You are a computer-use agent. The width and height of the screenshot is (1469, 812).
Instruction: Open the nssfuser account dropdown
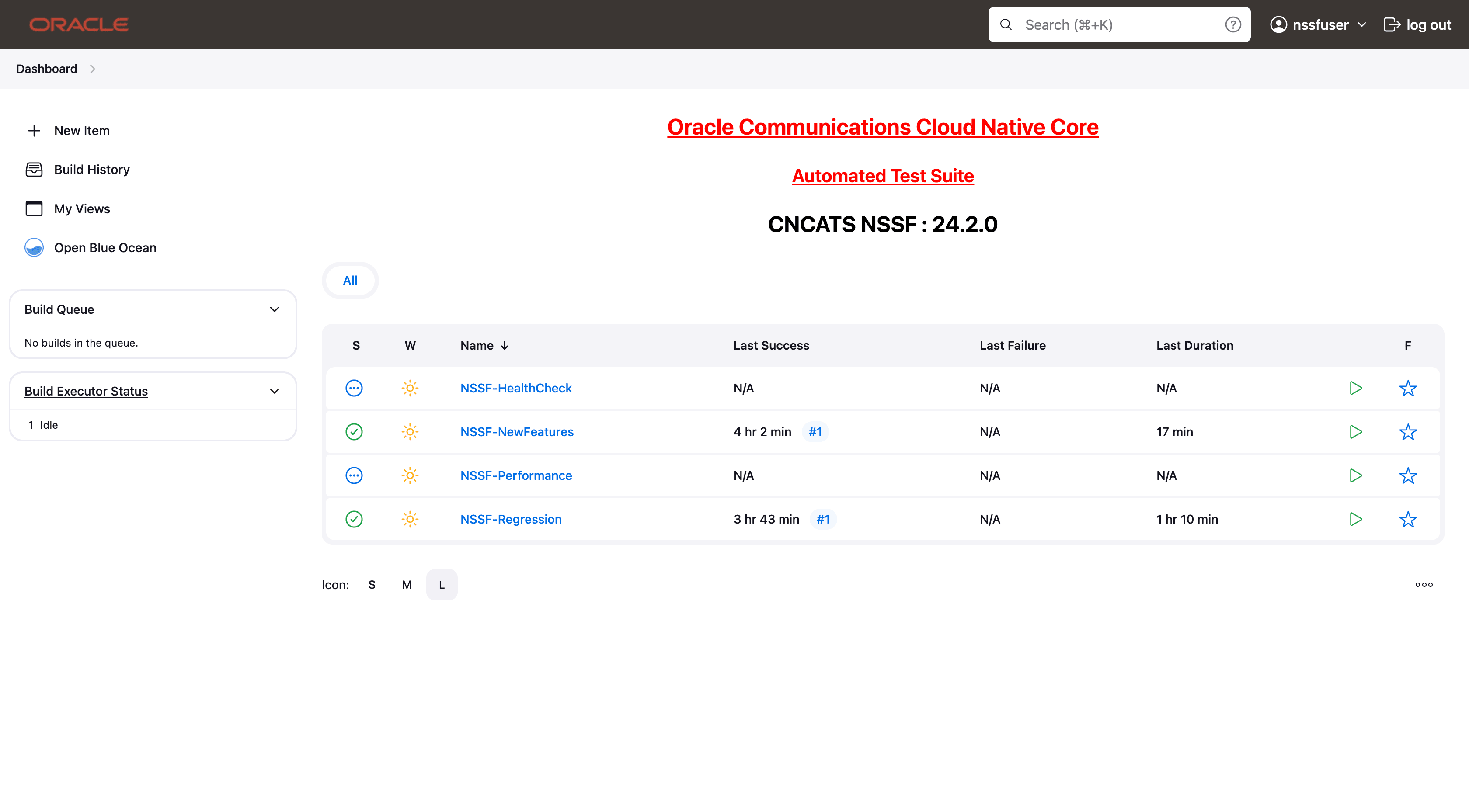point(1319,24)
